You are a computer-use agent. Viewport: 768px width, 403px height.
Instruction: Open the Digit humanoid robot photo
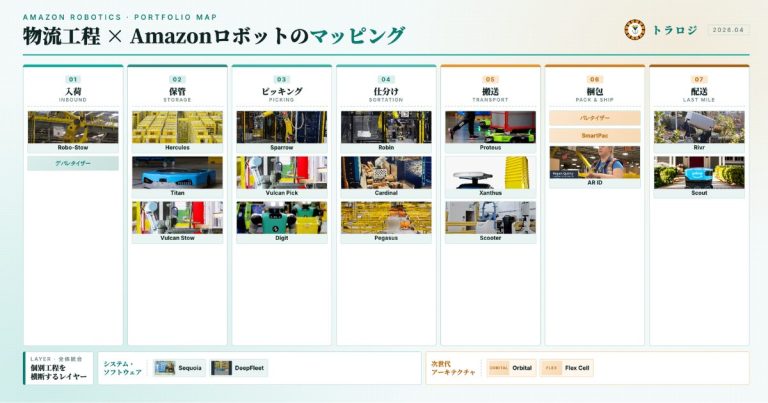click(x=282, y=217)
